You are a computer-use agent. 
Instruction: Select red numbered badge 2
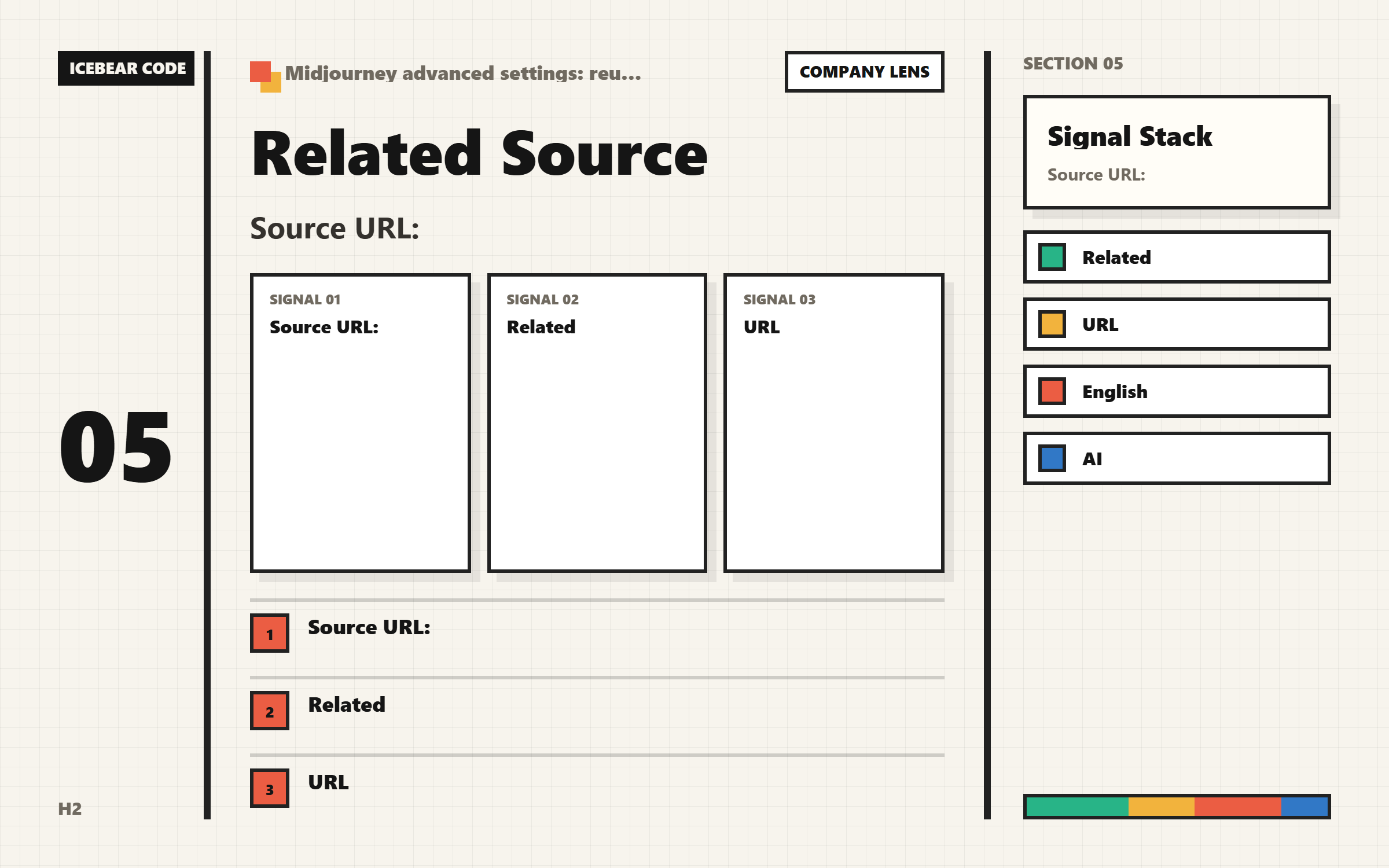(x=270, y=711)
